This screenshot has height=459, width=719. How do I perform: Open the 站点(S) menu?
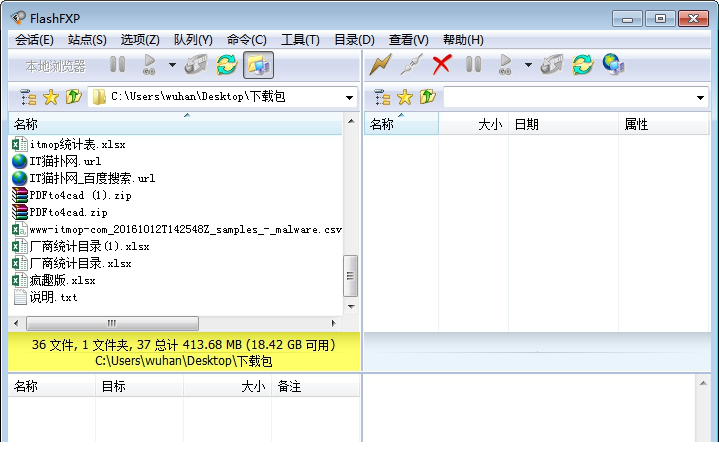87,40
